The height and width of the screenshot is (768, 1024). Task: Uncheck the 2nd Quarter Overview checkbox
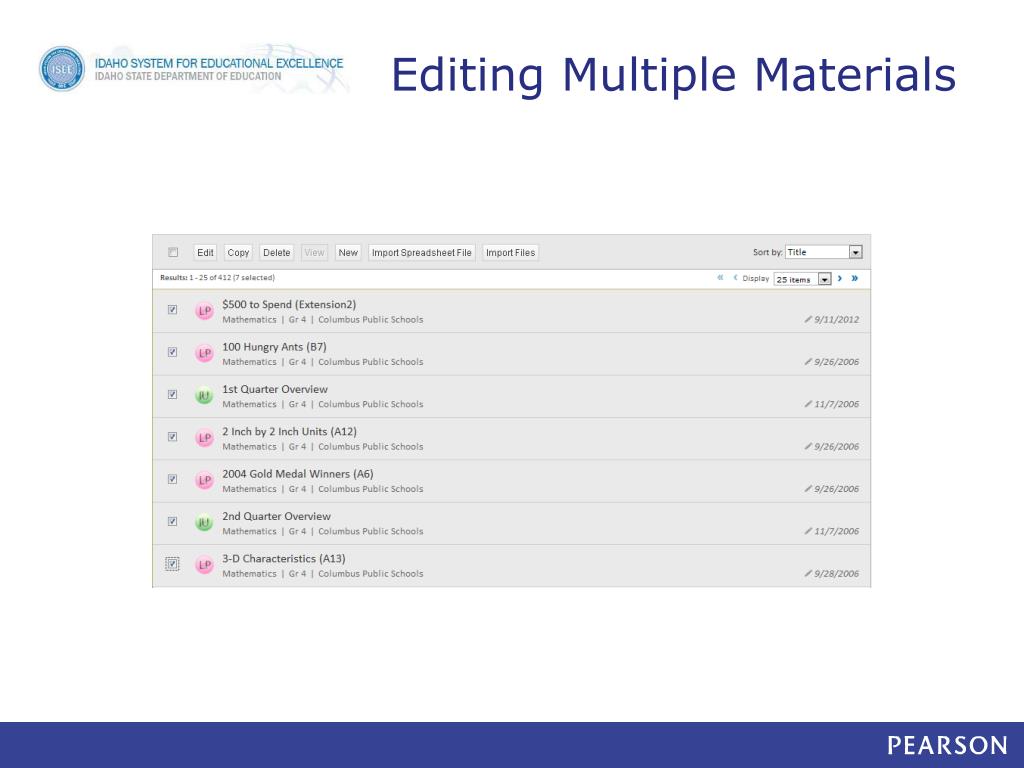(x=172, y=521)
